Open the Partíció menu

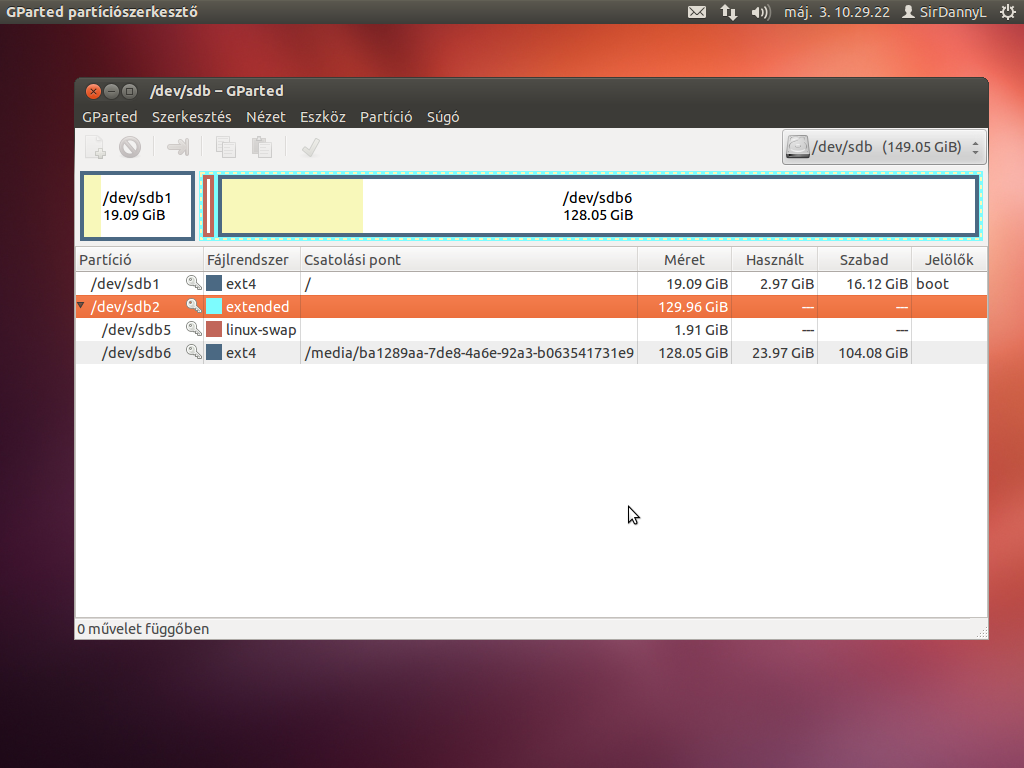coord(386,117)
